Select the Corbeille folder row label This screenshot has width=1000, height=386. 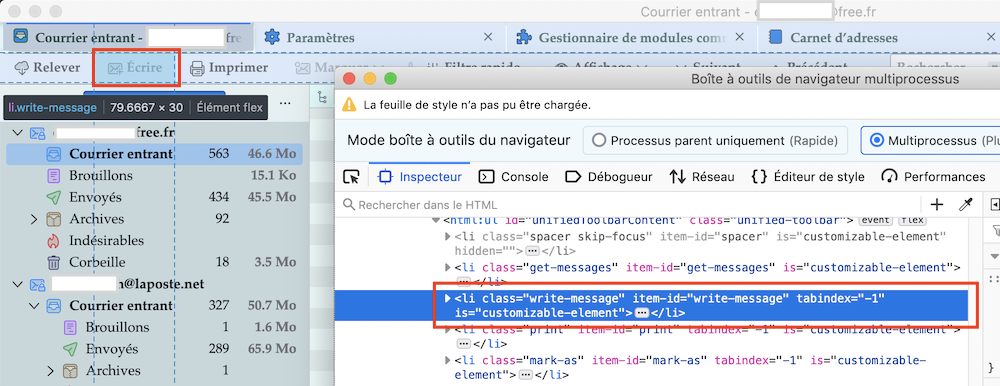pos(97,262)
